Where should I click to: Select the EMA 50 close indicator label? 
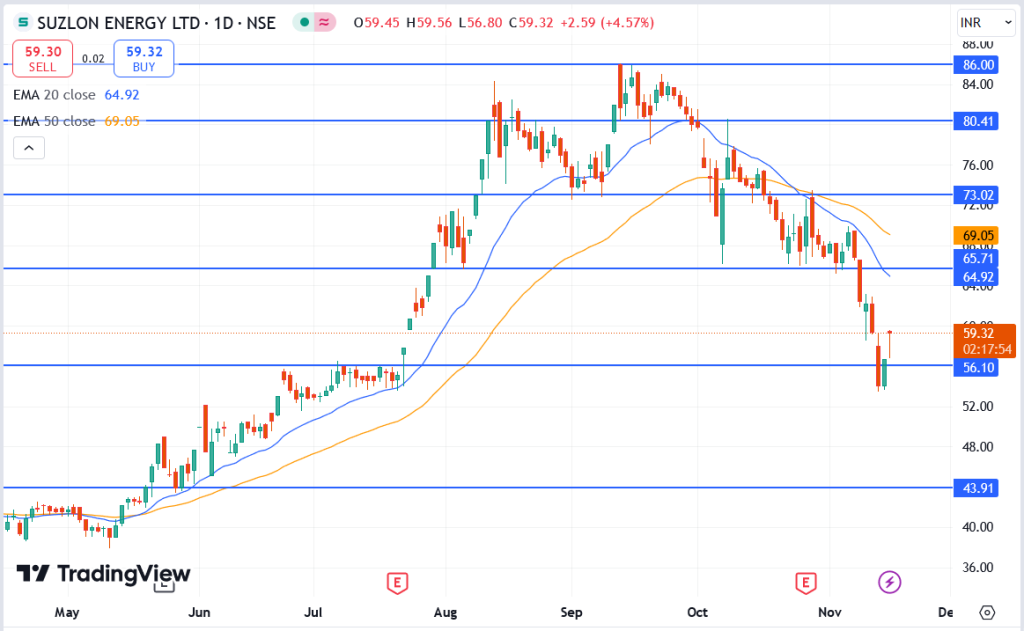pyautogui.click(x=54, y=121)
